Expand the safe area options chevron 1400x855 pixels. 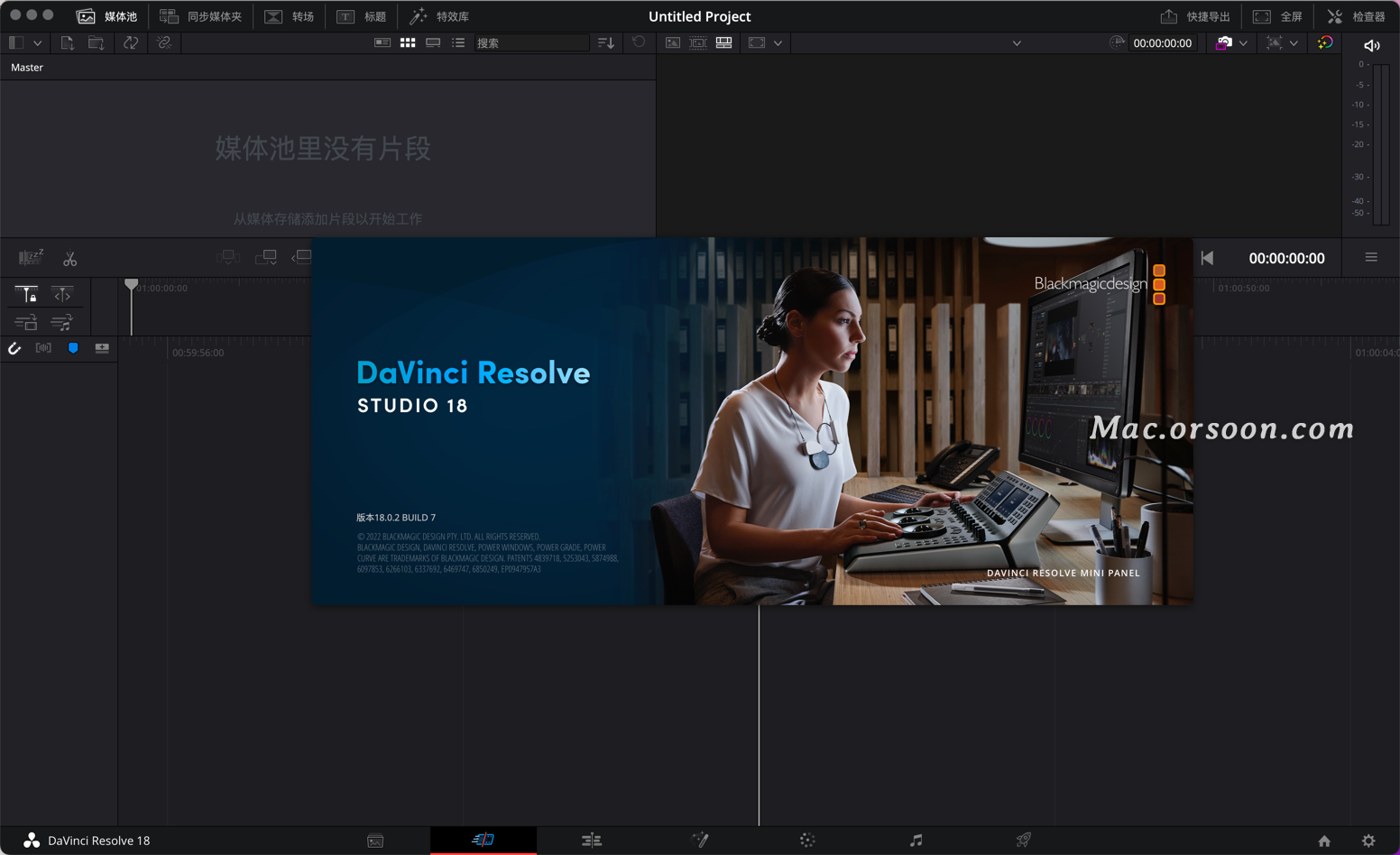click(x=778, y=43)
